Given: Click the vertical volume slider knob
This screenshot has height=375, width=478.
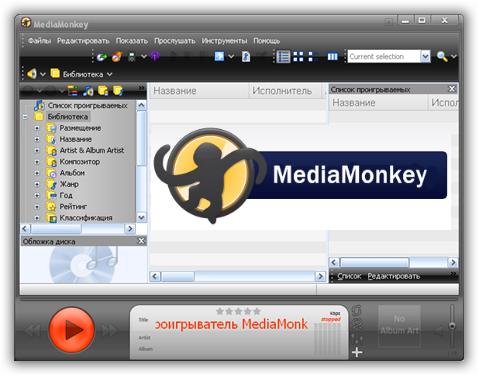Looking at the screenshot, I should tap(452, 326).
